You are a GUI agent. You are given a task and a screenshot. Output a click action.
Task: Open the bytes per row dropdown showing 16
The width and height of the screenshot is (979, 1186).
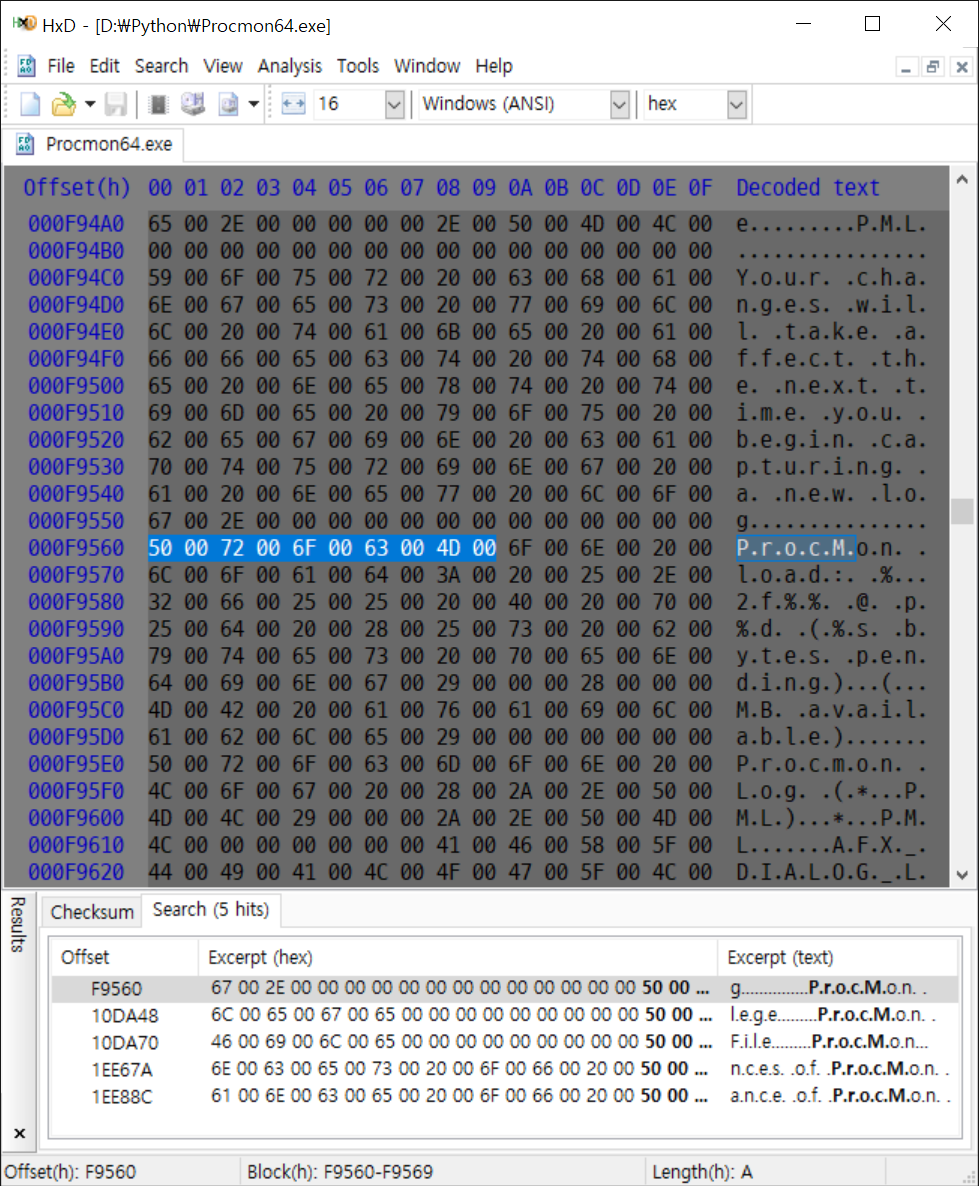[x=394, y=104]
